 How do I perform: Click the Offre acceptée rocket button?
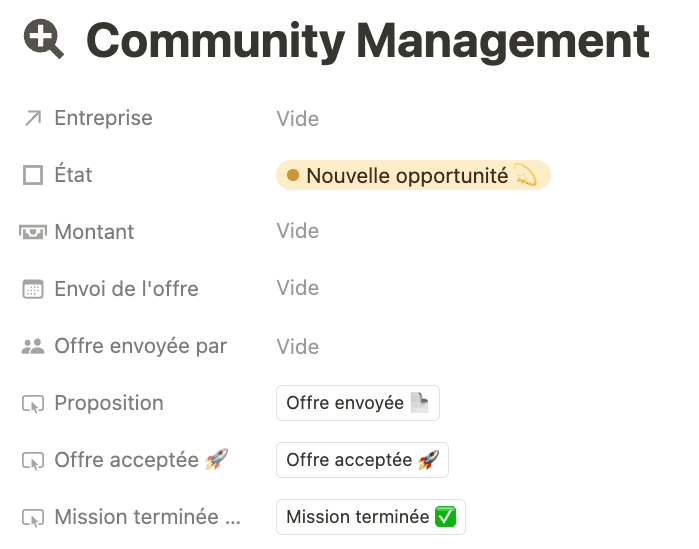pos(362,460)
